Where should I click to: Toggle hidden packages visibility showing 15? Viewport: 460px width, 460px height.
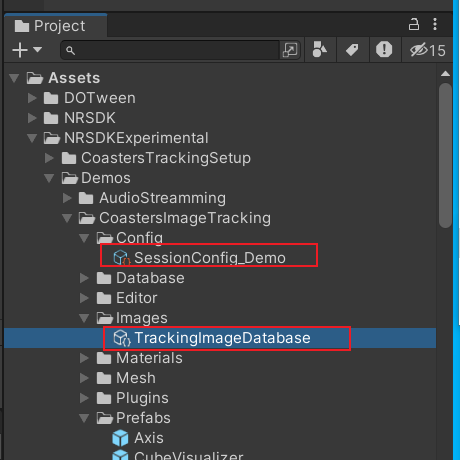427,50
